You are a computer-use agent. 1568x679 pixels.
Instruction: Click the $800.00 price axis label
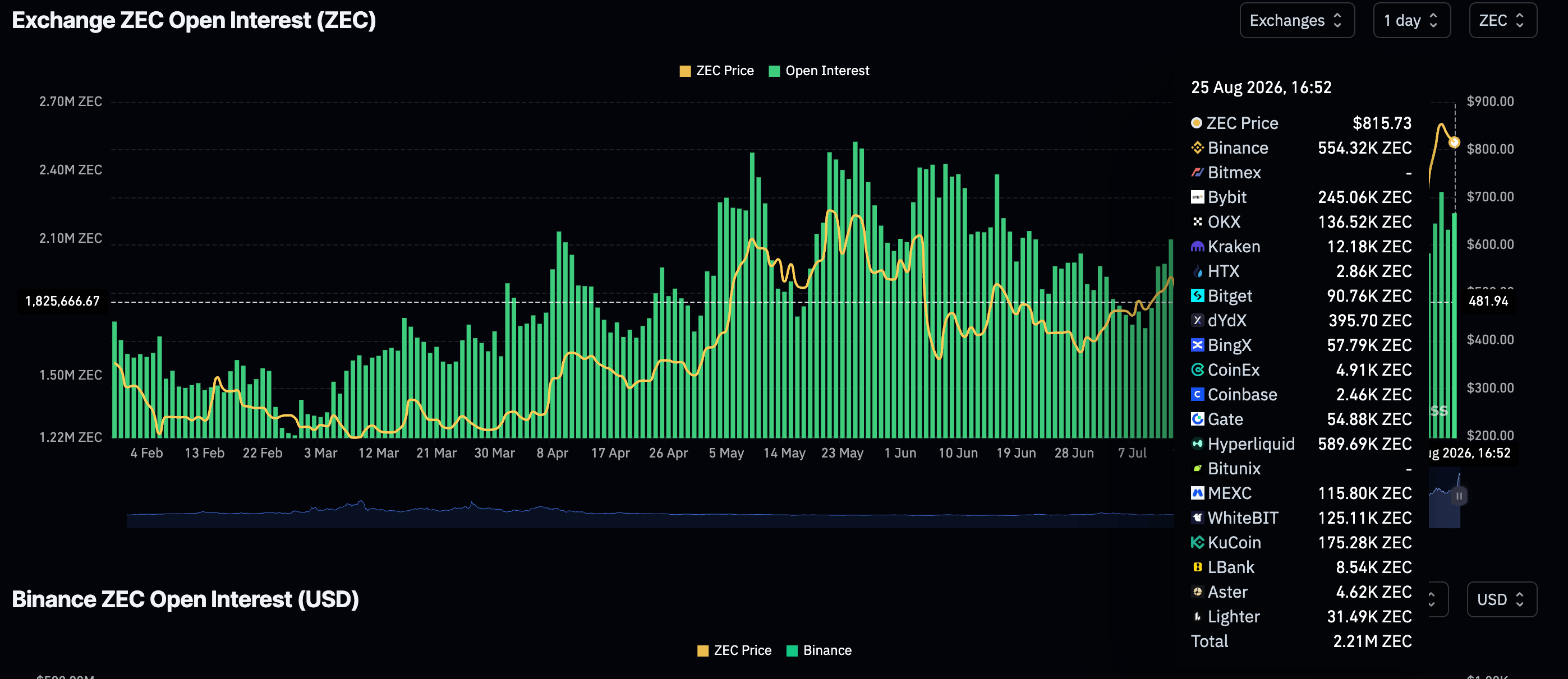click(1490, 149)
